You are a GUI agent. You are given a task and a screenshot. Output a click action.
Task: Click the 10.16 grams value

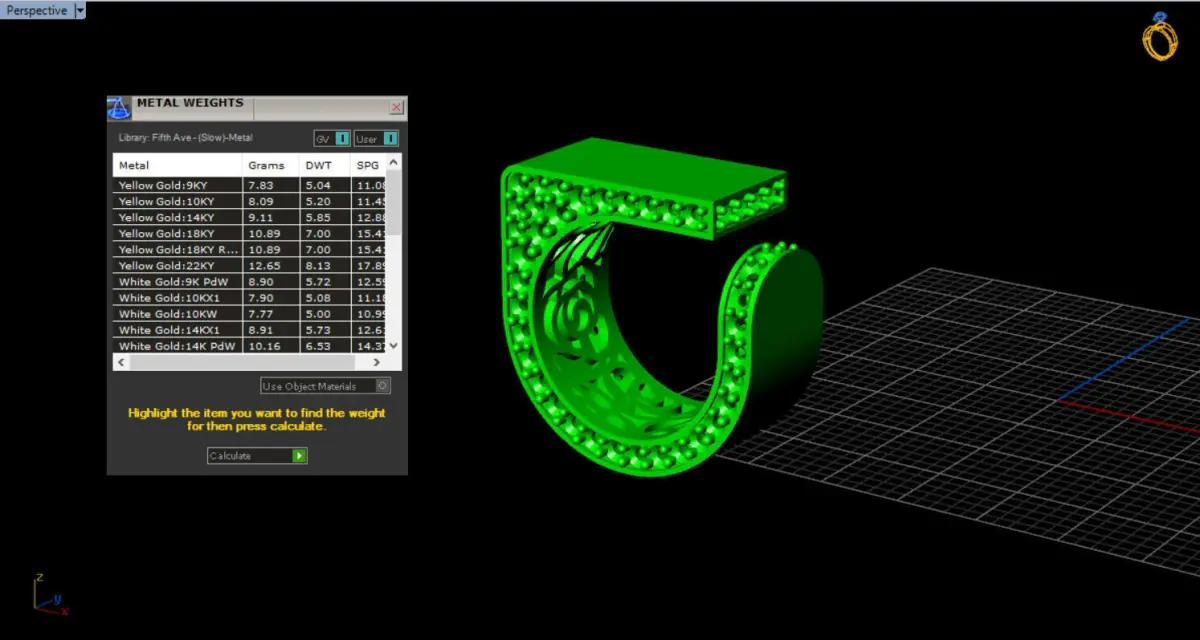[263, 346]
